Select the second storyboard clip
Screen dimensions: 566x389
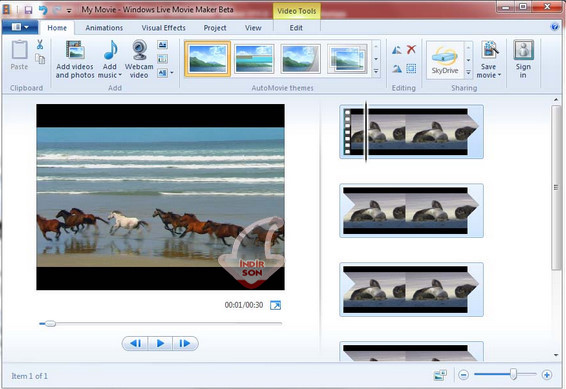411,211
